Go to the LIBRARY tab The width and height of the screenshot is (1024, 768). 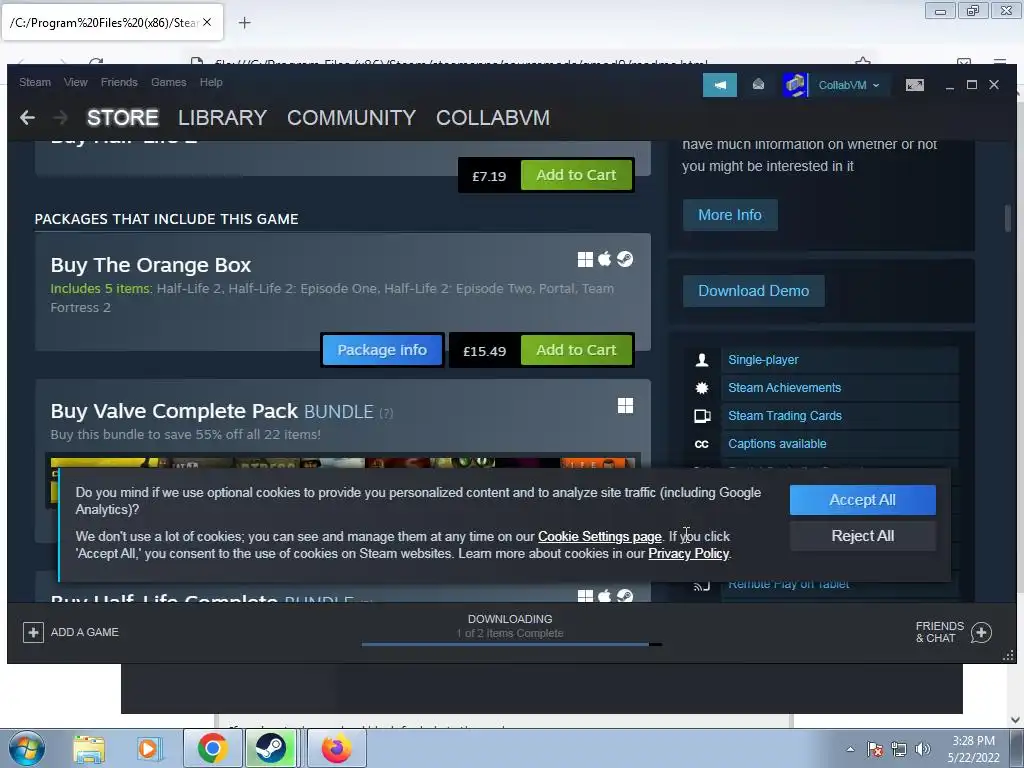(222, 118)
